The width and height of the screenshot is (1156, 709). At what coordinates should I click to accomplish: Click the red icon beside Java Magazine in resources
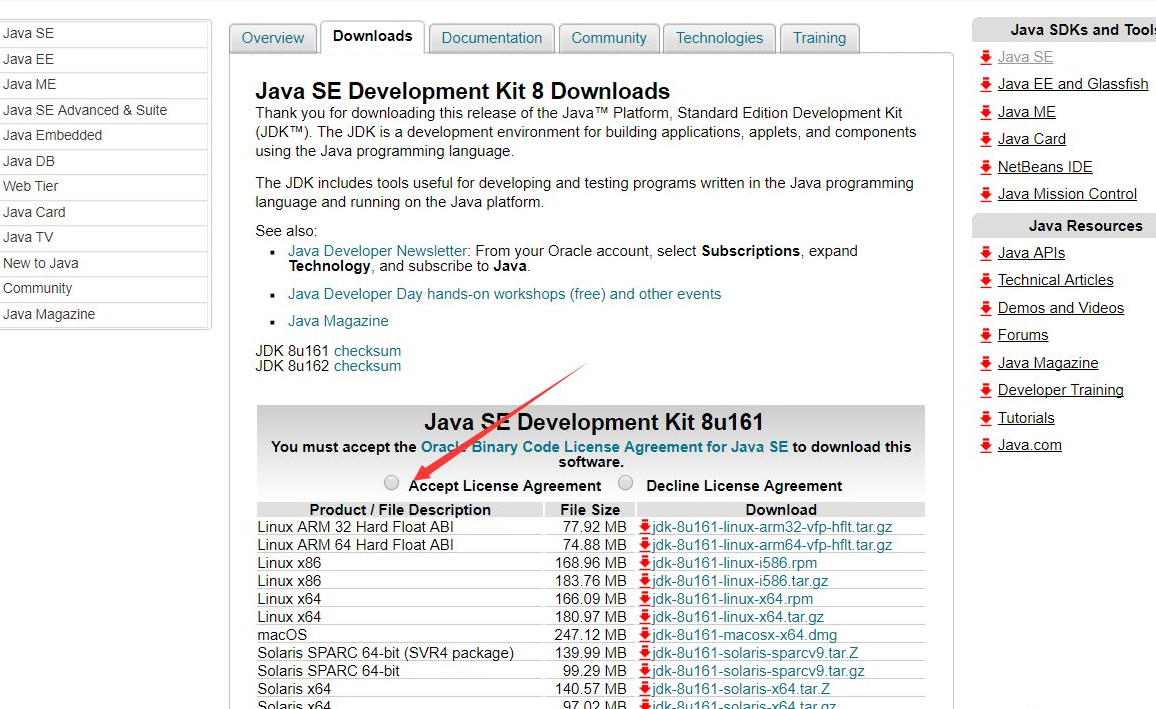pos(986,363)
